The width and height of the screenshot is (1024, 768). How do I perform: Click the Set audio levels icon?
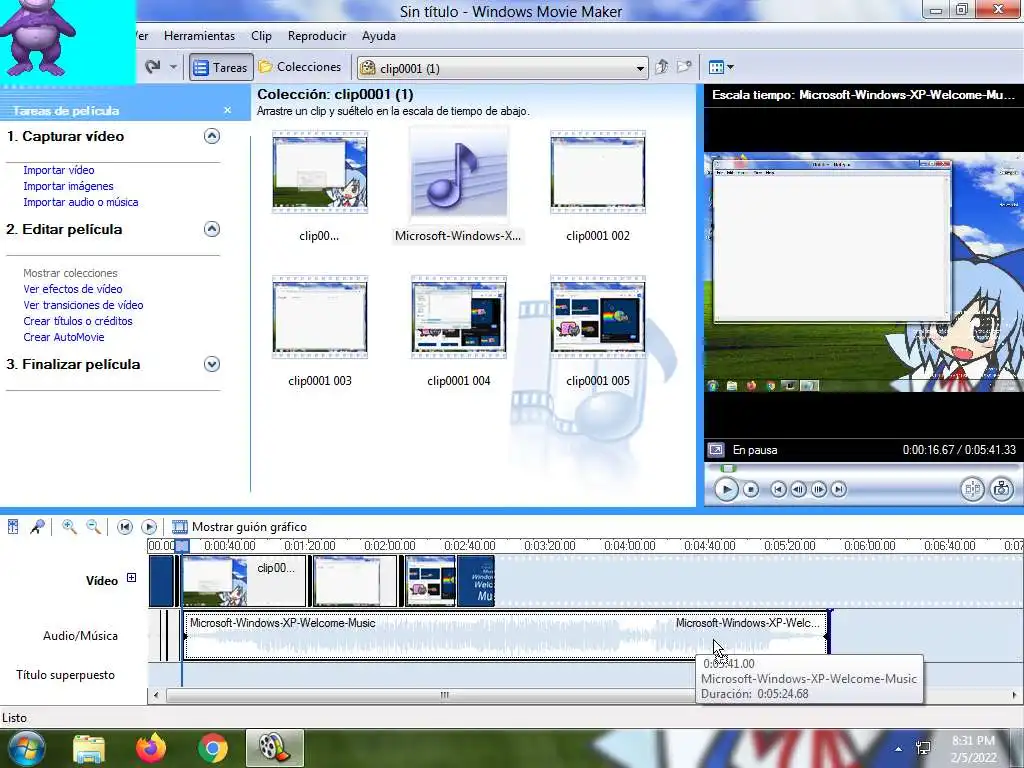(x=13, y=526)
